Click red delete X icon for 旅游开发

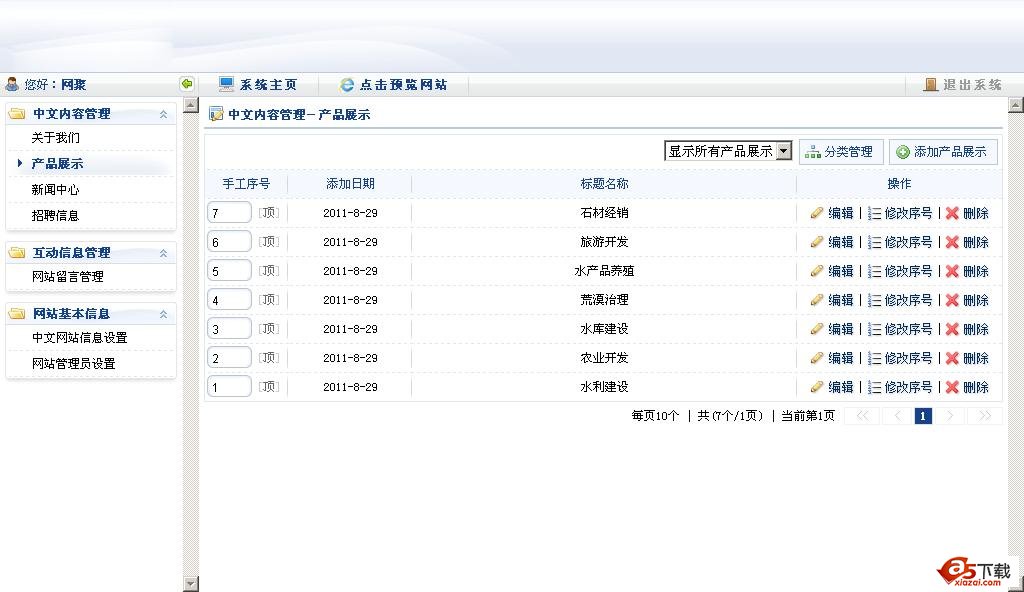point(952,242)
